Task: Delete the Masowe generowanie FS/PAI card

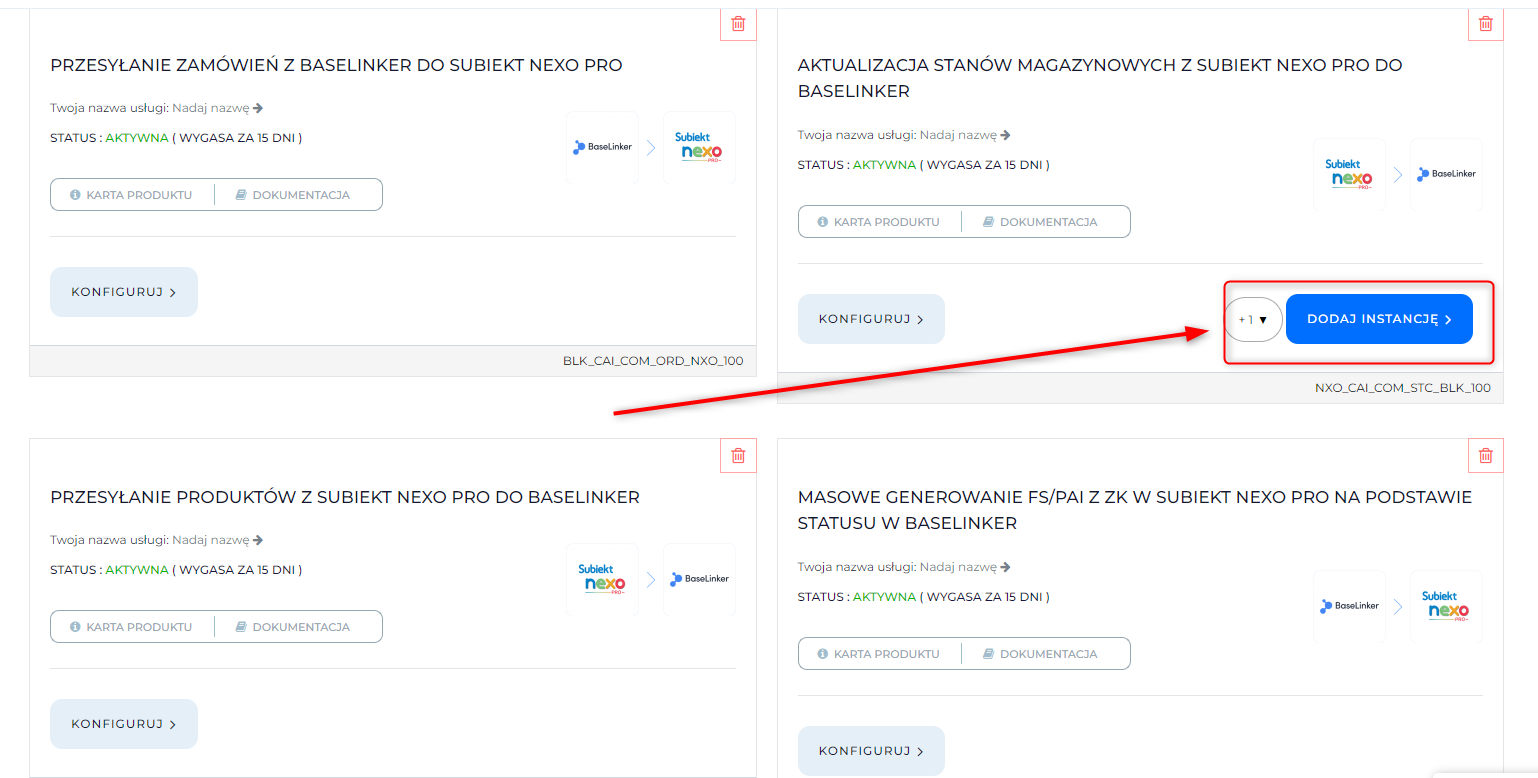Action: pos(1485,455)
